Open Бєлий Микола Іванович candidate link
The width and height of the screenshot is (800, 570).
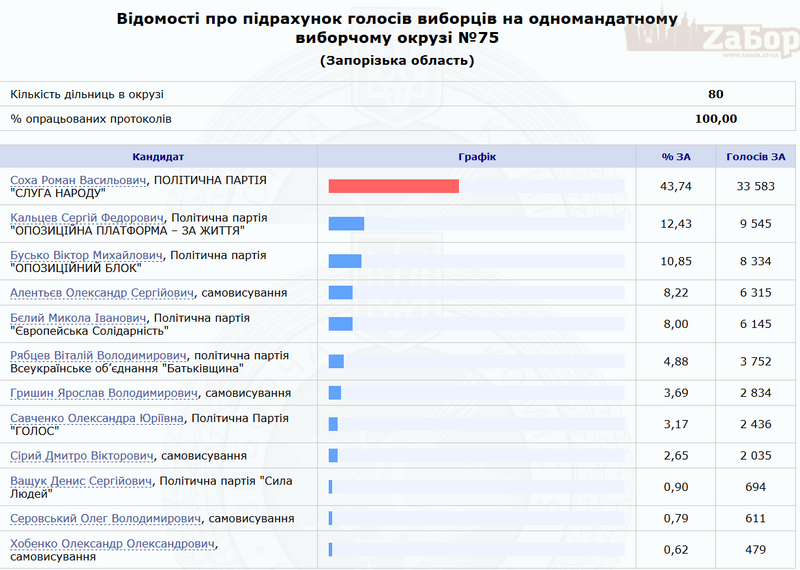(x=79, y=318)
